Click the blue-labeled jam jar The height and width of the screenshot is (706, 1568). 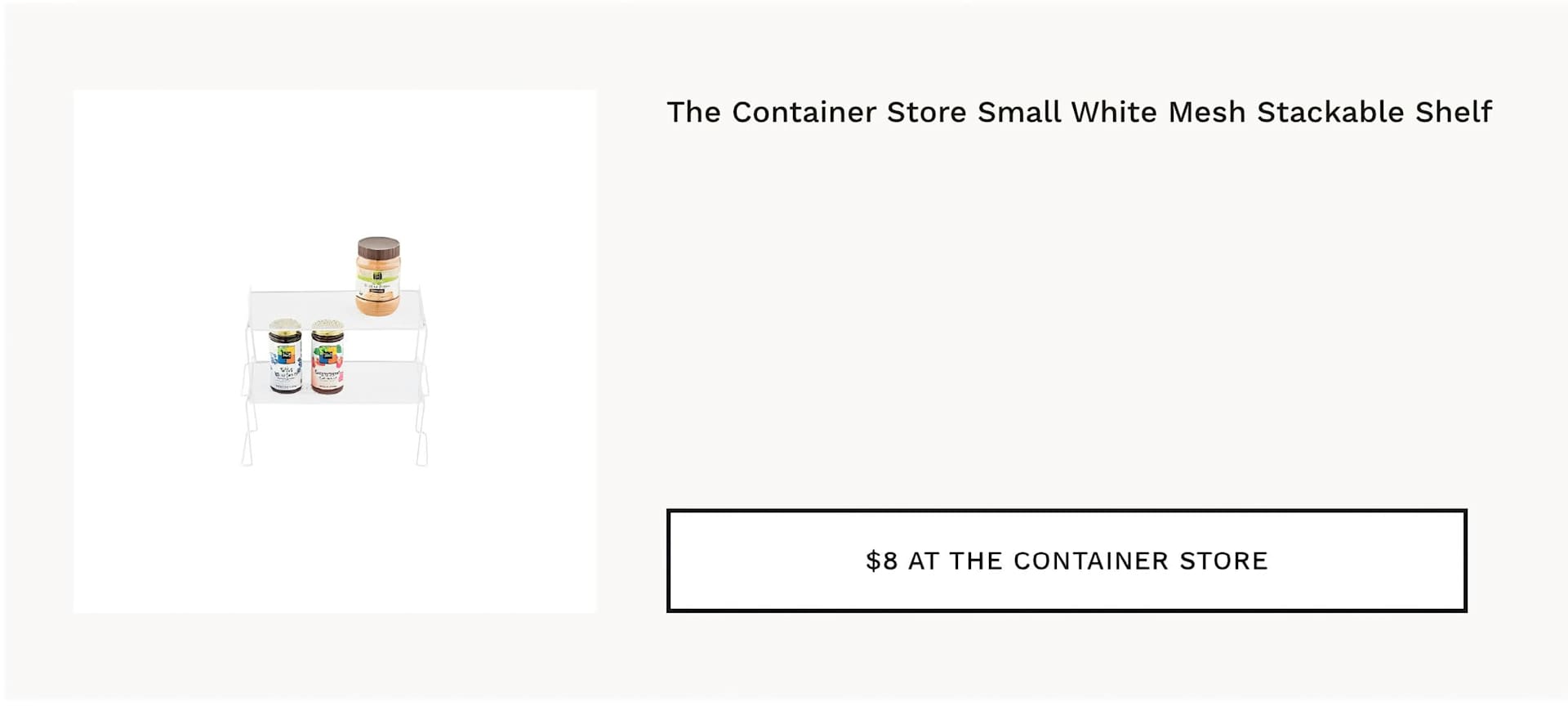coord(285,357)
